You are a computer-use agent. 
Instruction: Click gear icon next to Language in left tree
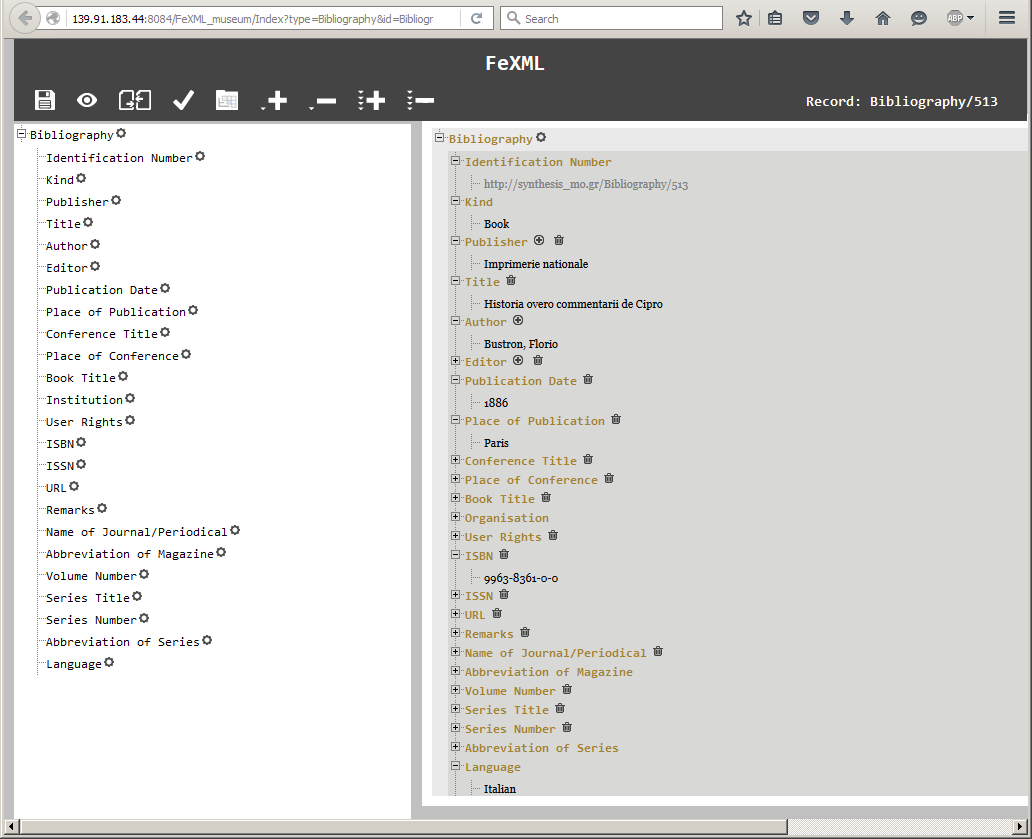pyautogui.click(x=109, y=662)
